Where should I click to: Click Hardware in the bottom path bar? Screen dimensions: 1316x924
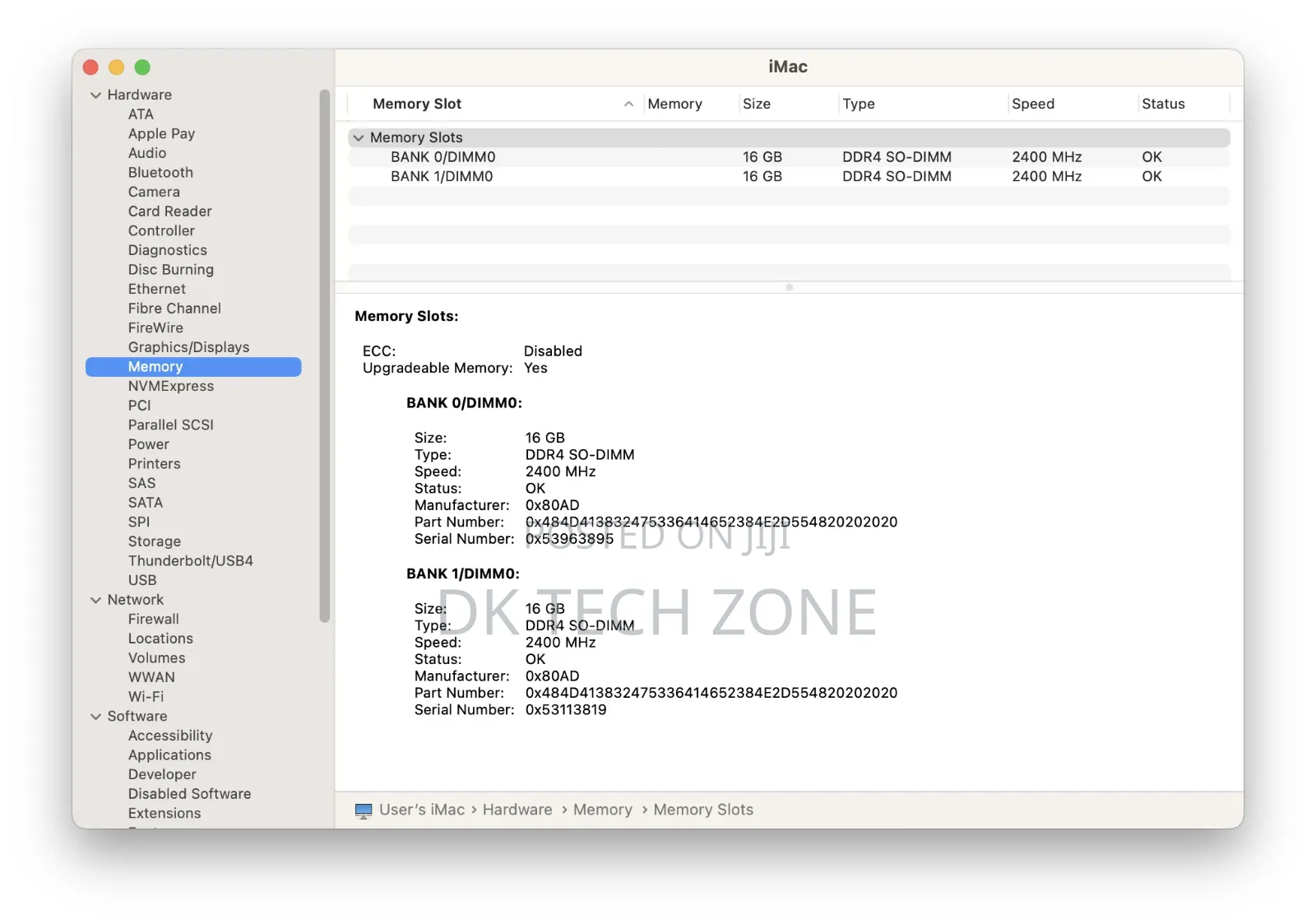517,810
